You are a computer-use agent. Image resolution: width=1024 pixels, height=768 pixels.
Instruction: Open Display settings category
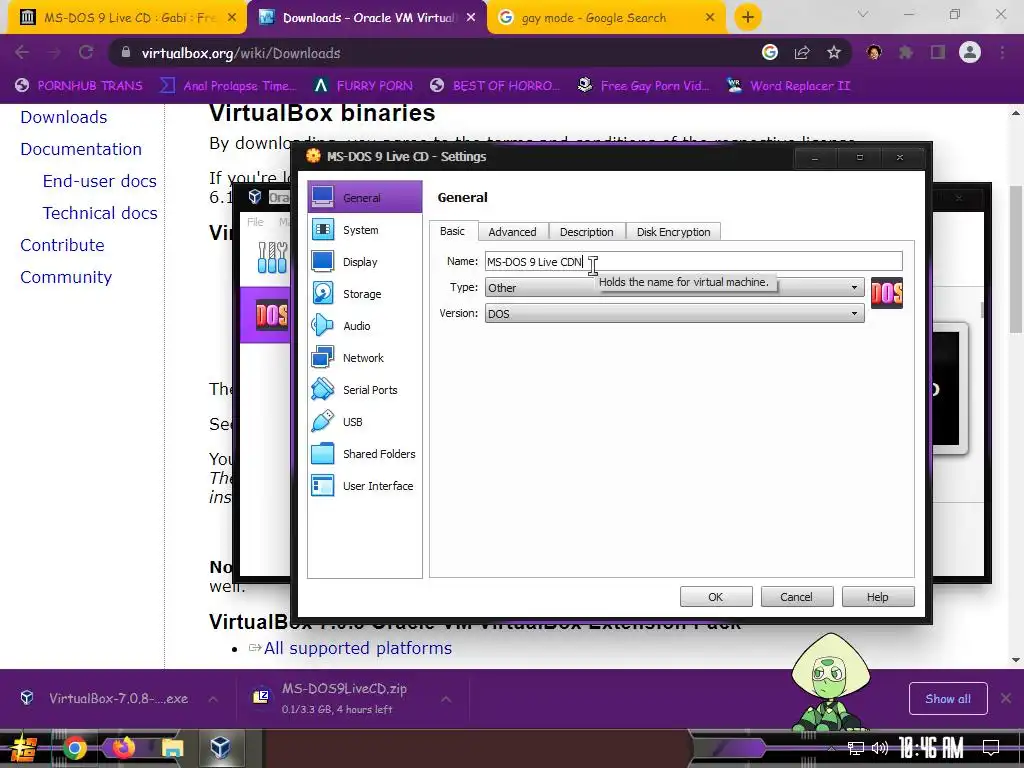[x=364, y=262]
